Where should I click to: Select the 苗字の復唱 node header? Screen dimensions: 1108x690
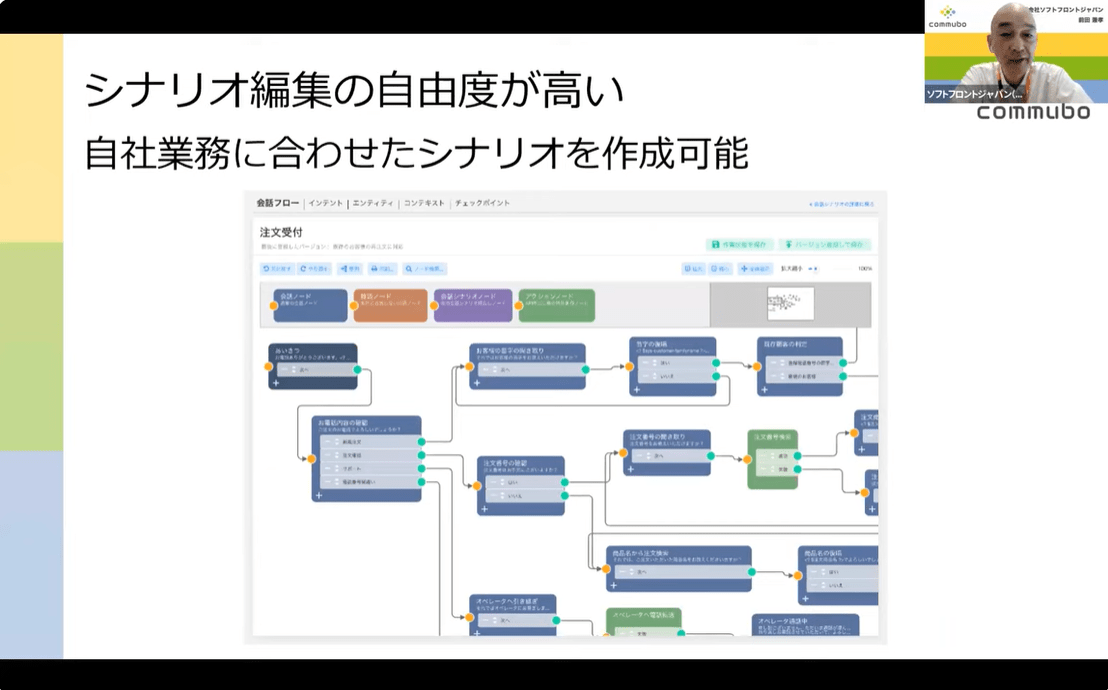tap(672, 346)
